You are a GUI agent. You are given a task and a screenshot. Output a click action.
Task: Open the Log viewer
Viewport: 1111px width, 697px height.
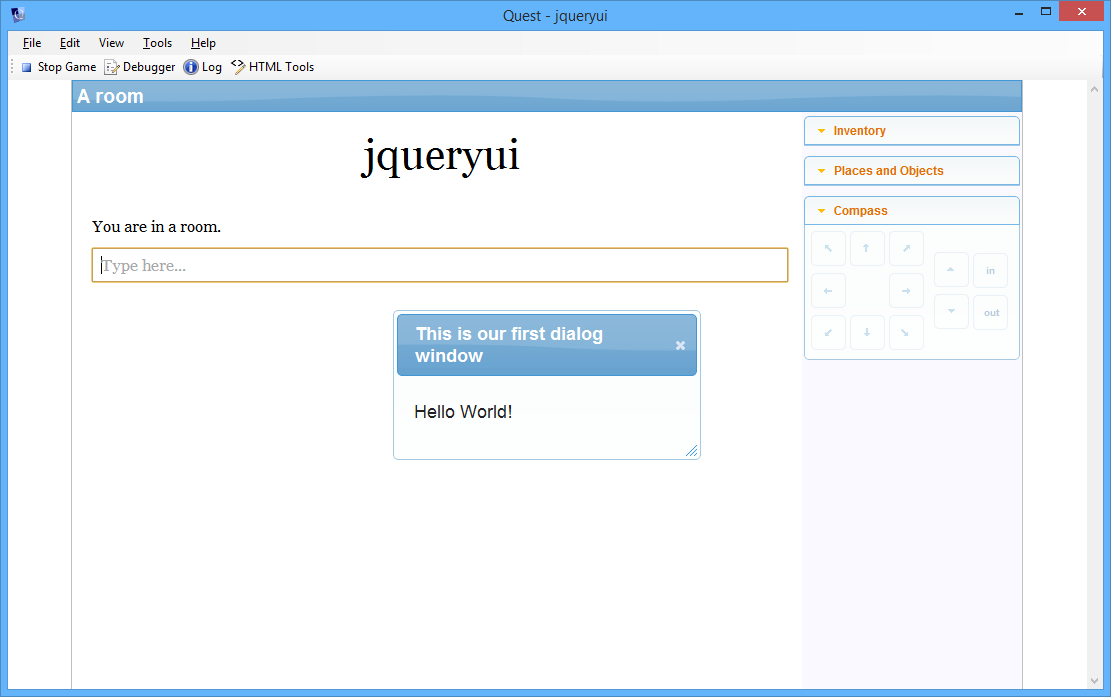[x=203, y=67]
